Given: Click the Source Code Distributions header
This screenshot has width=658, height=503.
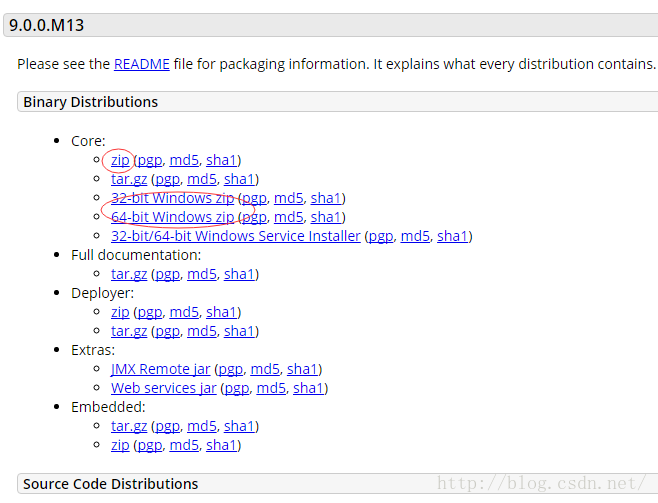Looking at the screenshot, I should [337, 484].
